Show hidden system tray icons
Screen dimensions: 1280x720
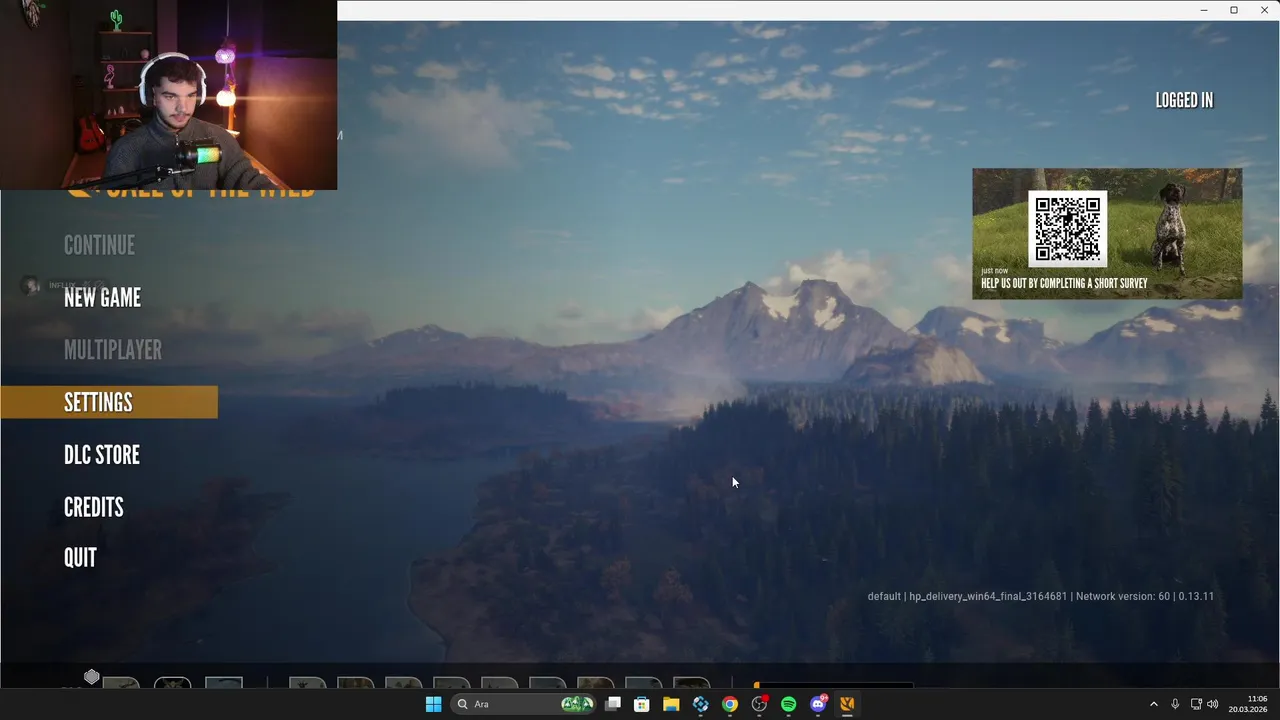1153,704
